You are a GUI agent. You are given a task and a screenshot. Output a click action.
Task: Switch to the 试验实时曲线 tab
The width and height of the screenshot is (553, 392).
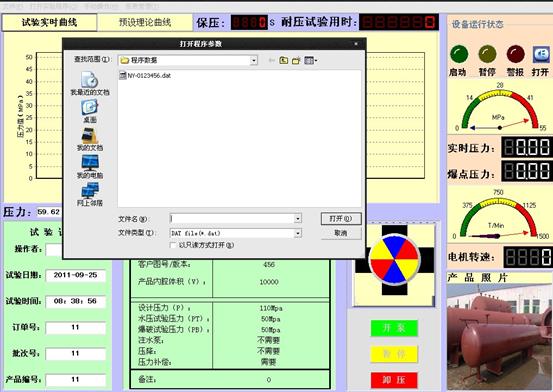pyautogui.click(x=49, y=23)
